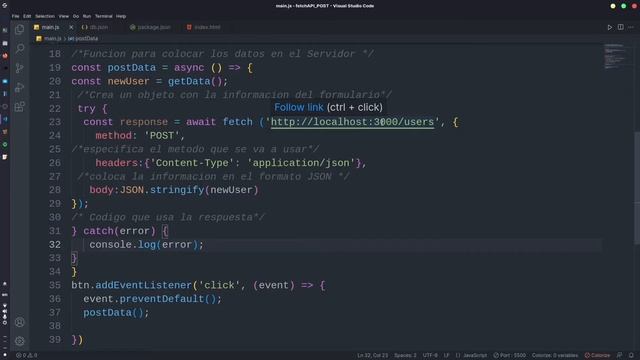Click 'POST' string on line 24
This screenshot has height=360, width=640.
pyautogui.click(x=162, y=136)
